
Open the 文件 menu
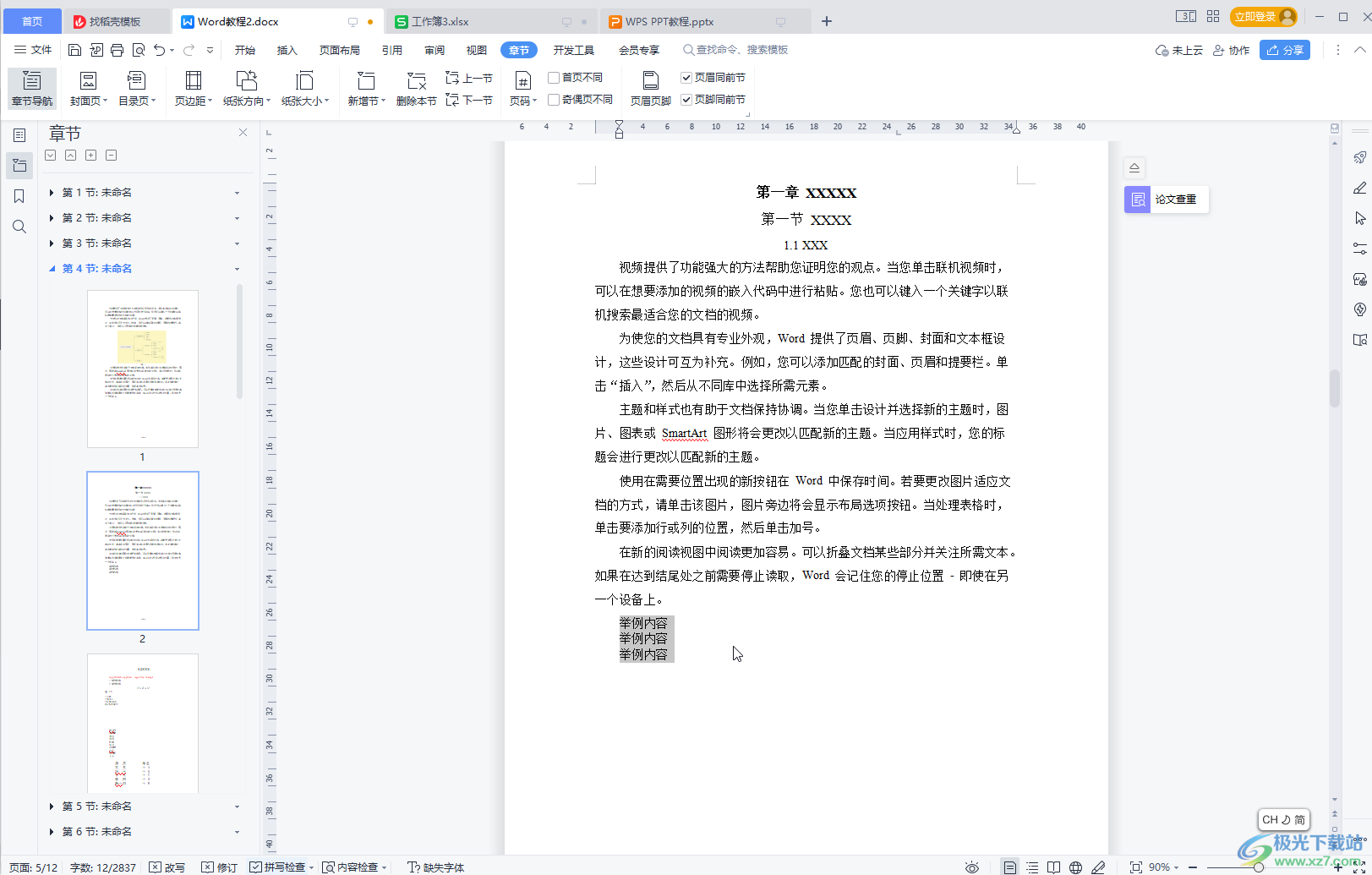33,50
